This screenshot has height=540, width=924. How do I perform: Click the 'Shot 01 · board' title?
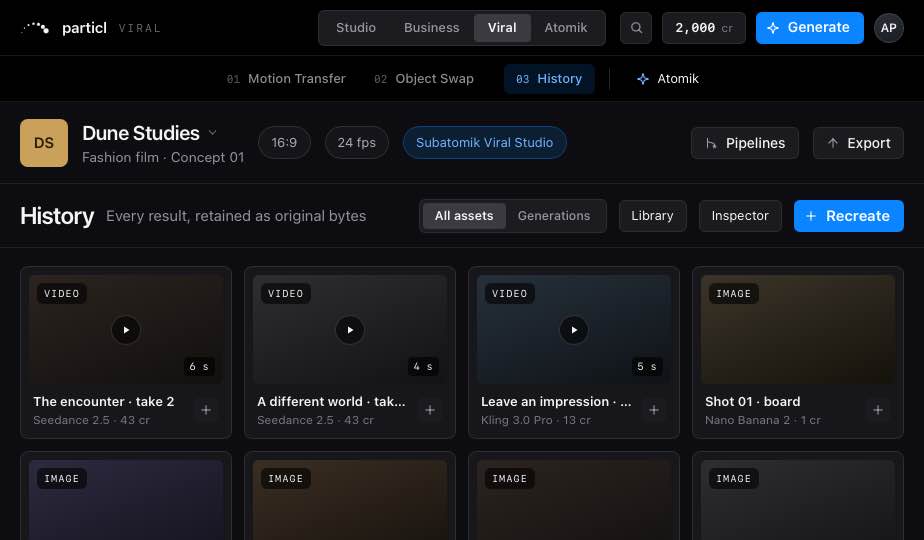[753, 401]
